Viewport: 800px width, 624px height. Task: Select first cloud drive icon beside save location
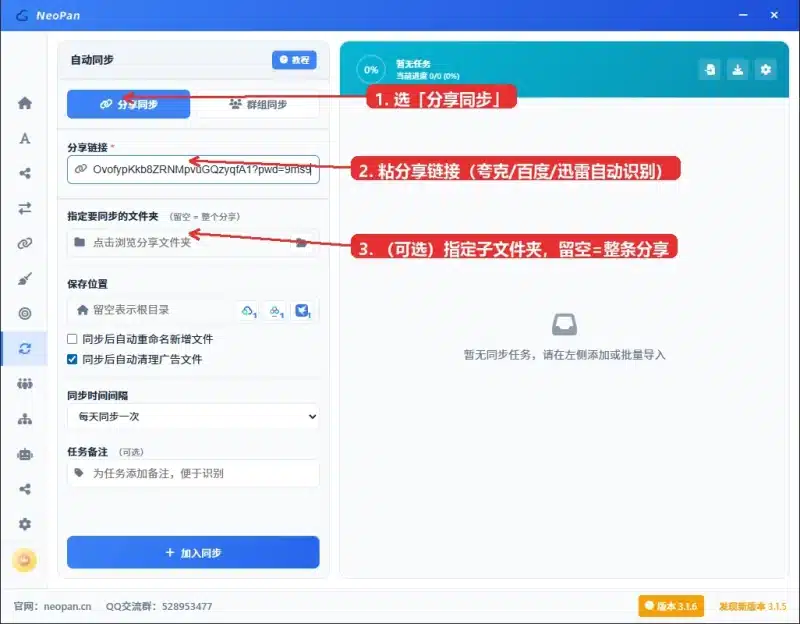248,311
